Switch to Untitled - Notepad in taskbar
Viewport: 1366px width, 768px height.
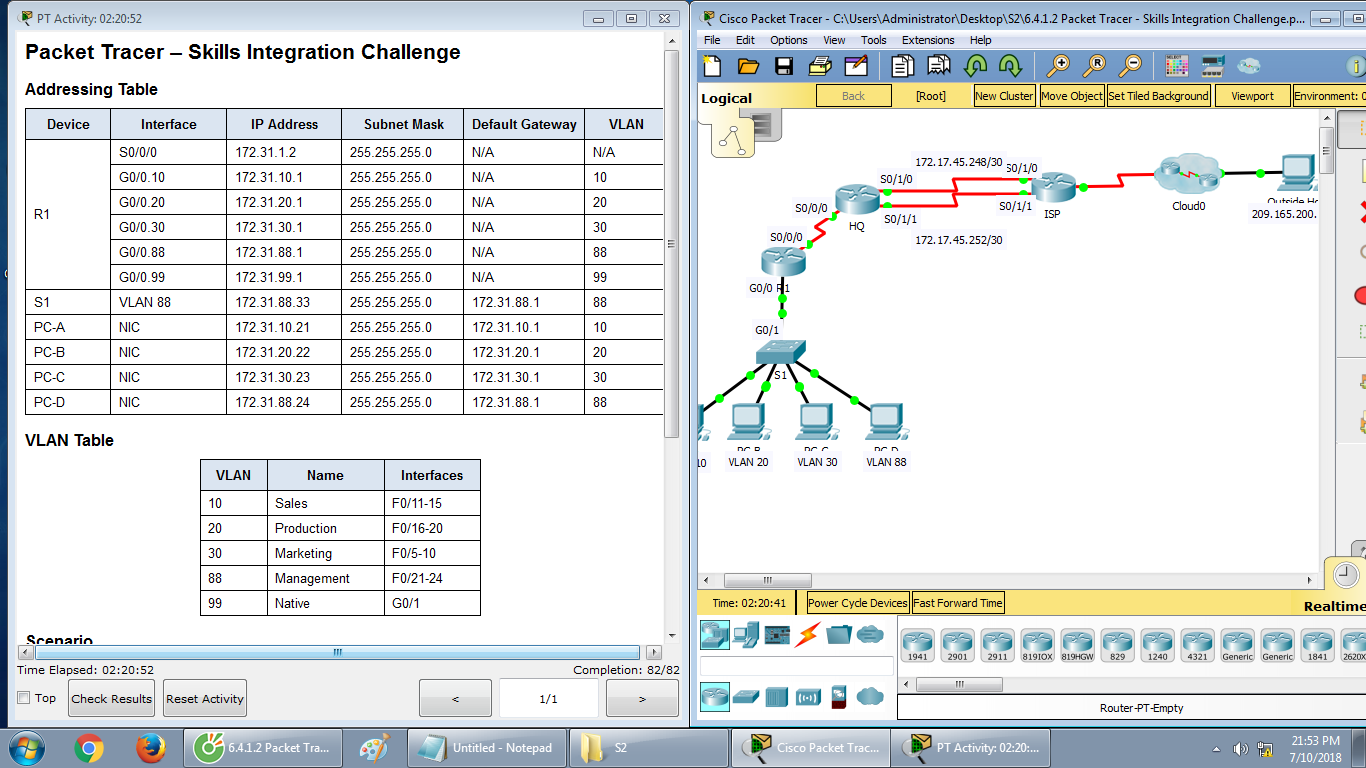487,748
